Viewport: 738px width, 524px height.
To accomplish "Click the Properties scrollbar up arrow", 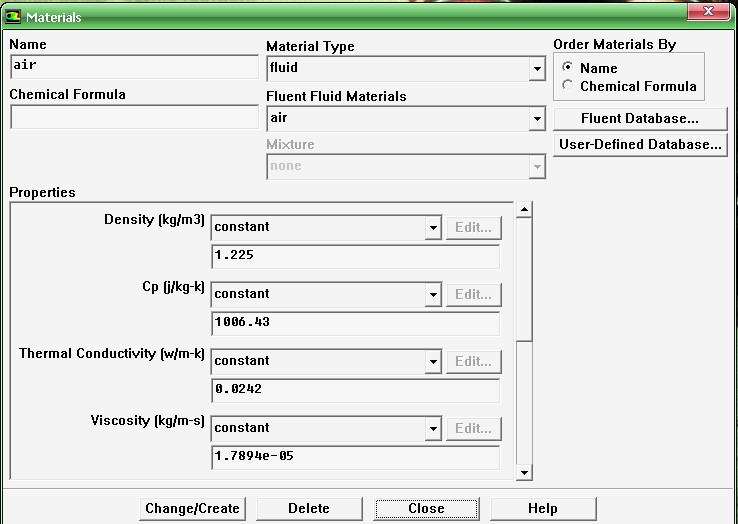I will click(524, 210).
